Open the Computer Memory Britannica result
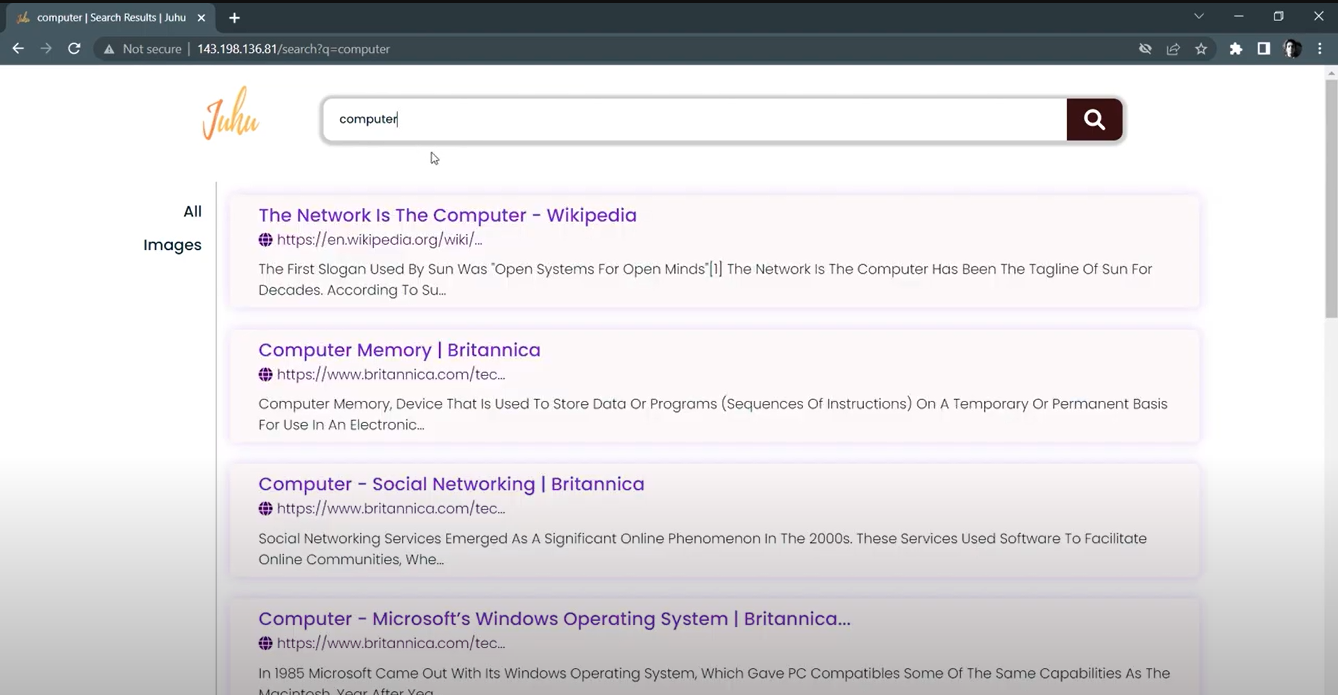 399,350
